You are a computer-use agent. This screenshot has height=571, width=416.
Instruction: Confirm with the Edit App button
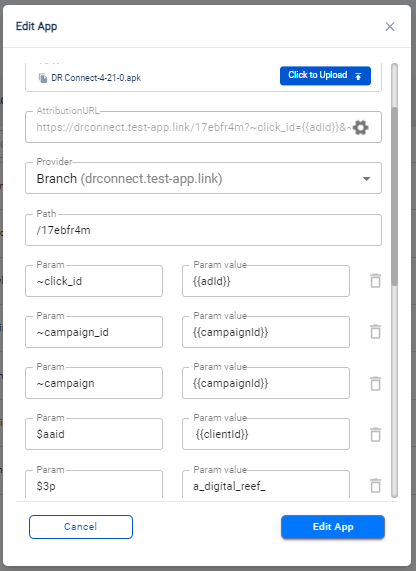(333, 527)
